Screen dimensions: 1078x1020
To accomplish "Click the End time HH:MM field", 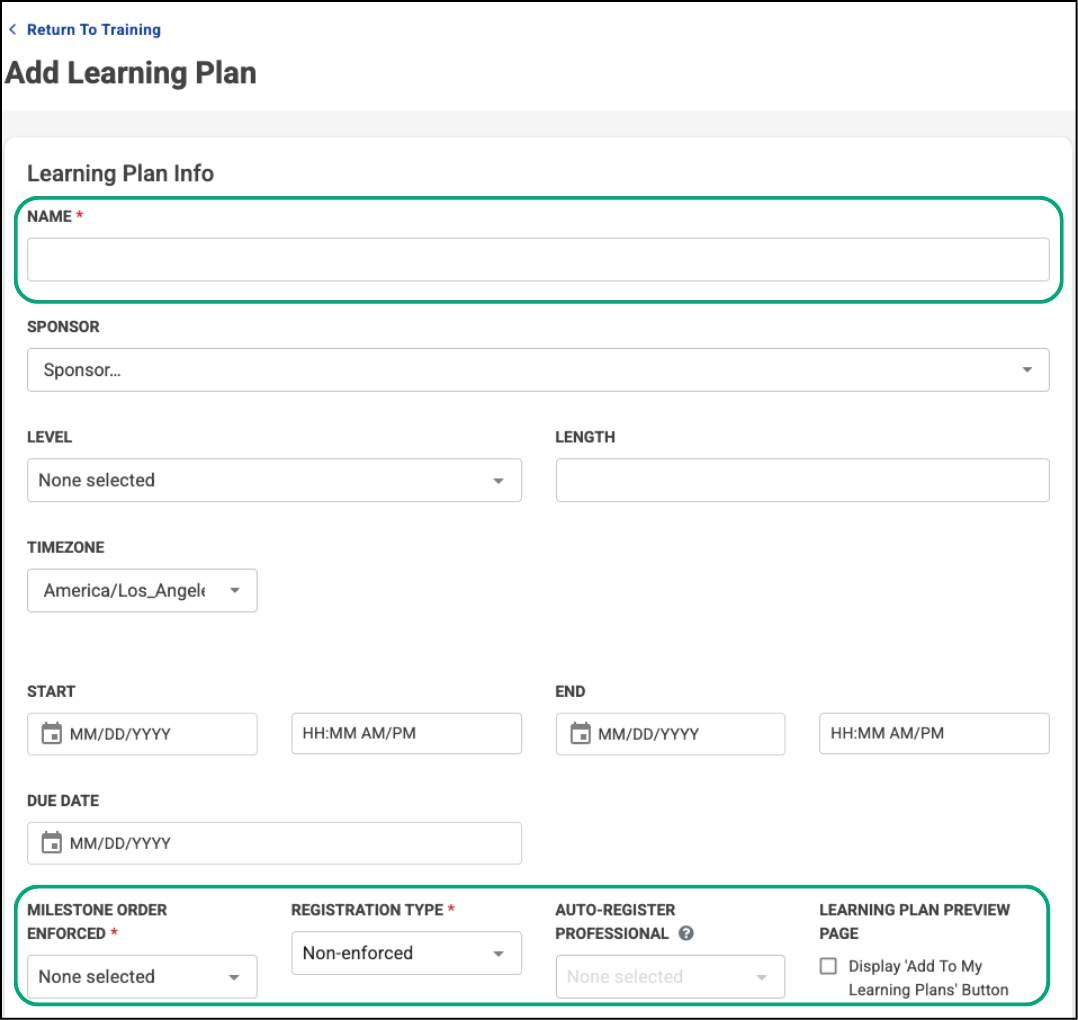I will pos(934,734).
